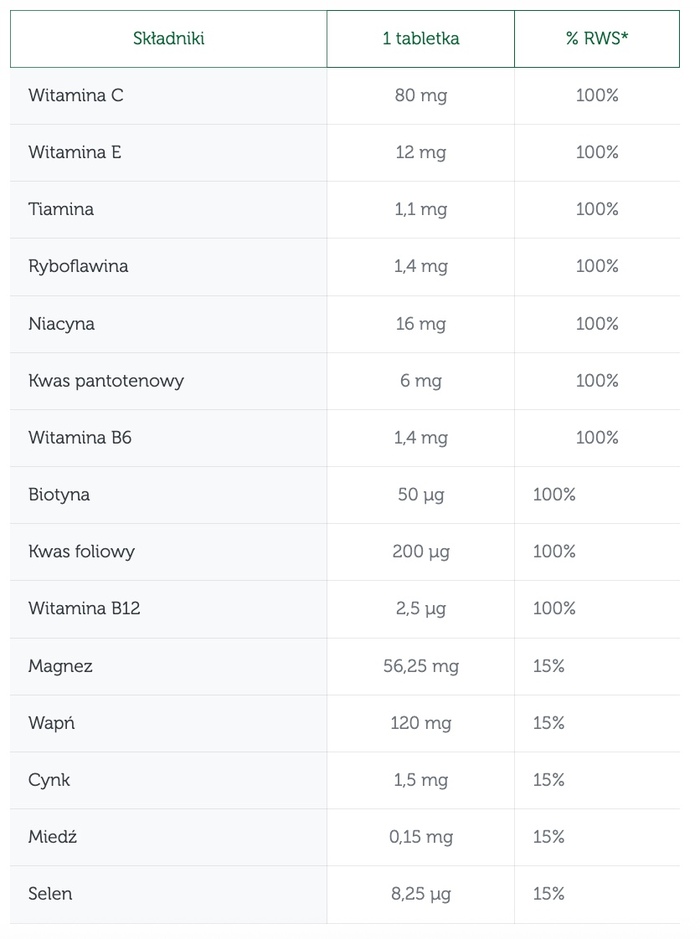Select the Kwas foliowy cell
This screenshot has width=700, height=939.
pos(81,552)
